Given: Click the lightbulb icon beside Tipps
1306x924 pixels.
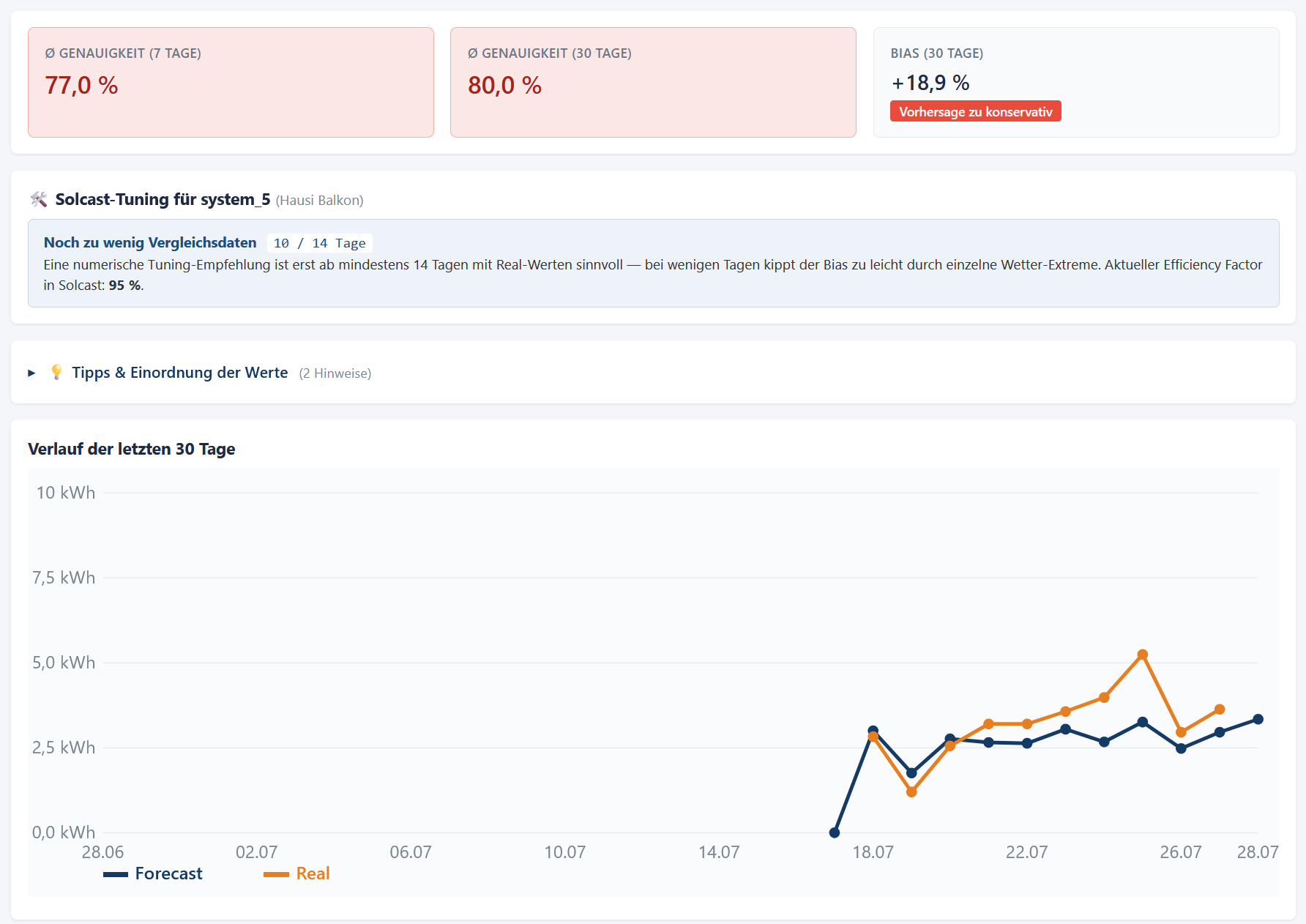Looking at the screenshot, I should 56,373.
